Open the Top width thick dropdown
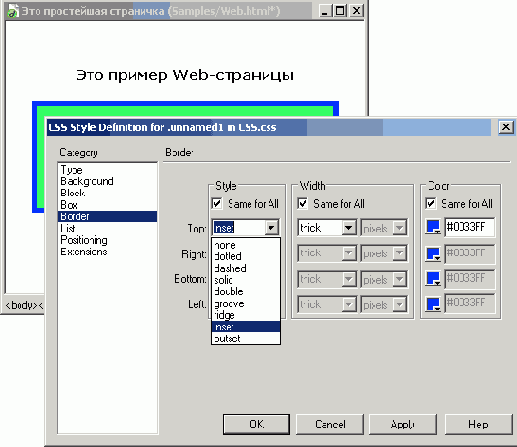 coord(328,228)
